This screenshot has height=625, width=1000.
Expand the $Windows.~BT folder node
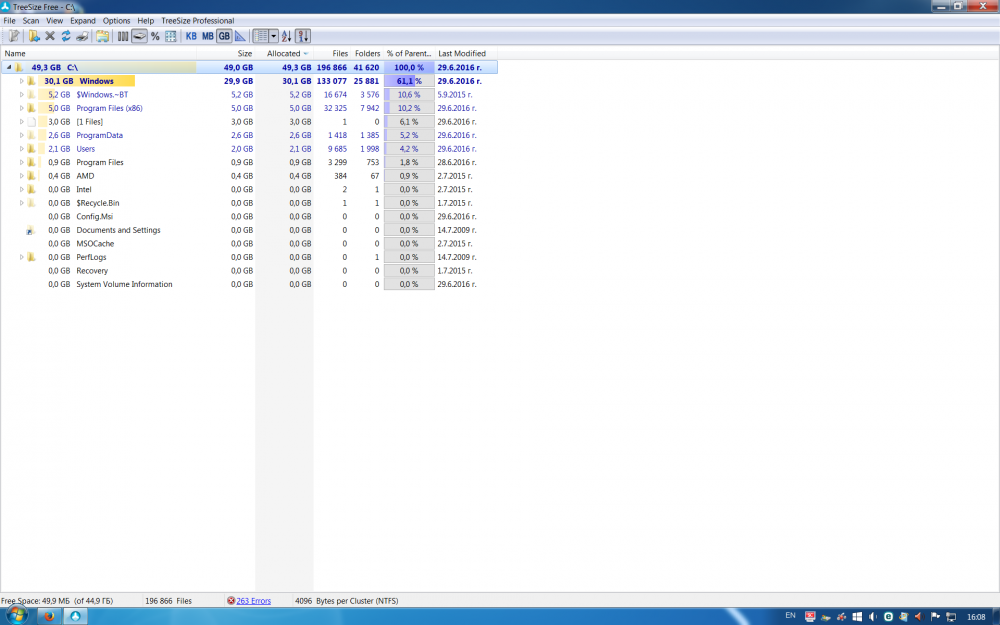pyautogui.click(x=21, y=94)
